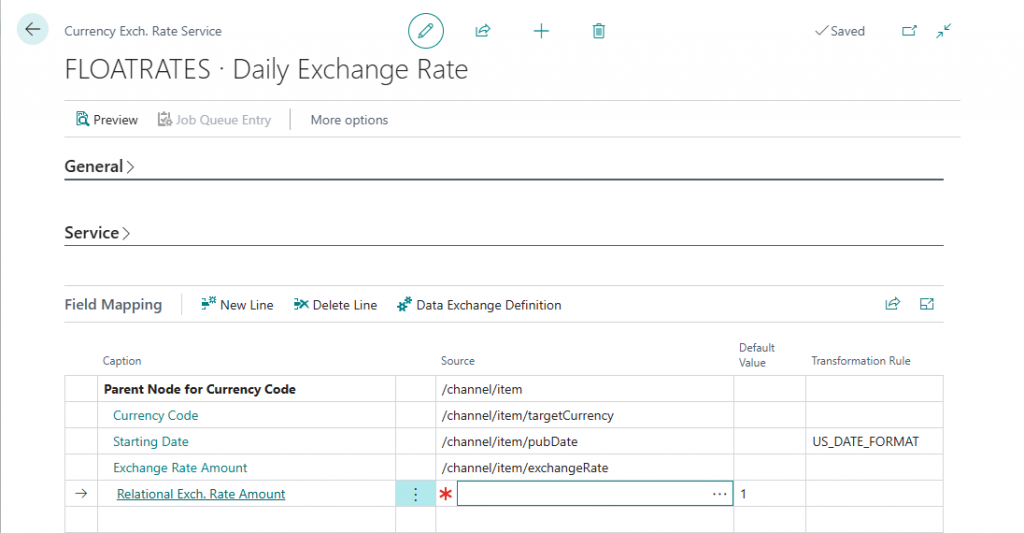This screenshot has width=1024, height=533.
Task: Open page in new window icon
Action: pos(909,31)
